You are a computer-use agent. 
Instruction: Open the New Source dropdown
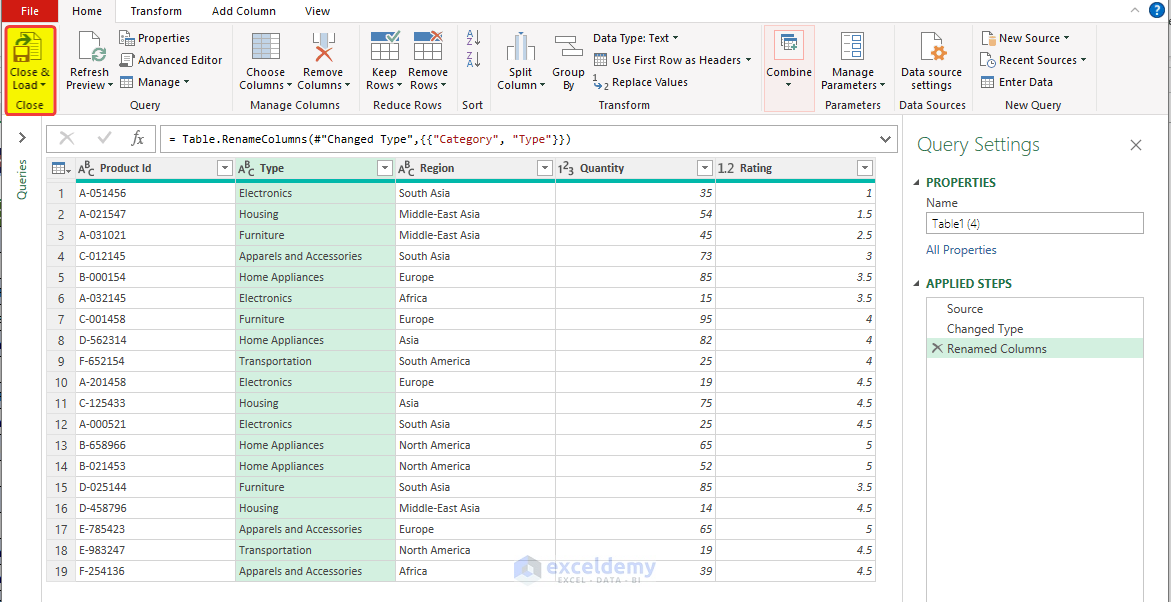(1025, 38)
